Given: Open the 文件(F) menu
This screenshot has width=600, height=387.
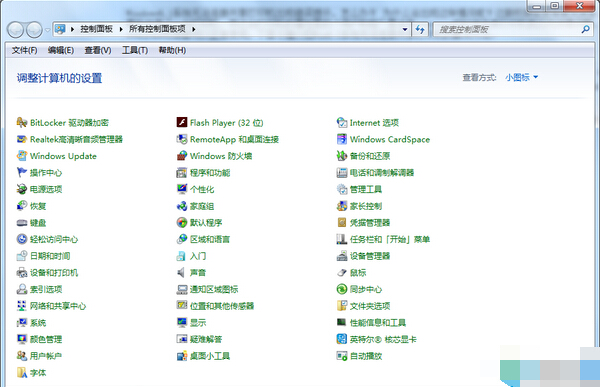Looking at the screenshot, I should pyautogui.click(x=24, y=51).
